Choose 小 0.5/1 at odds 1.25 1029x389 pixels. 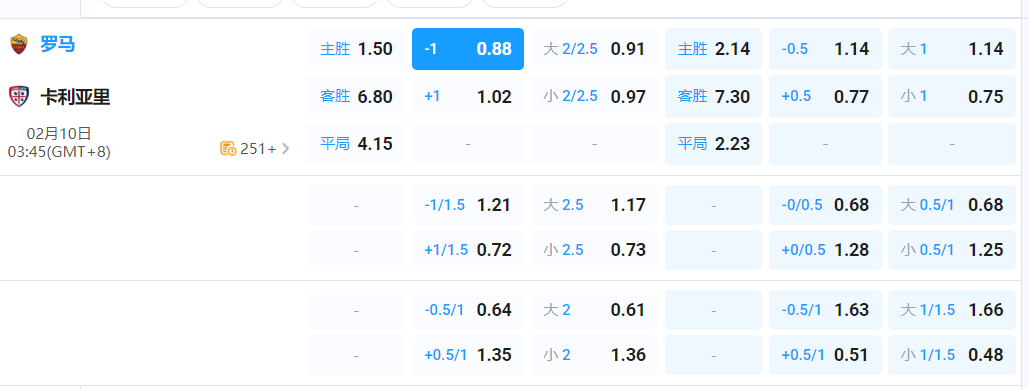point(952,249)
